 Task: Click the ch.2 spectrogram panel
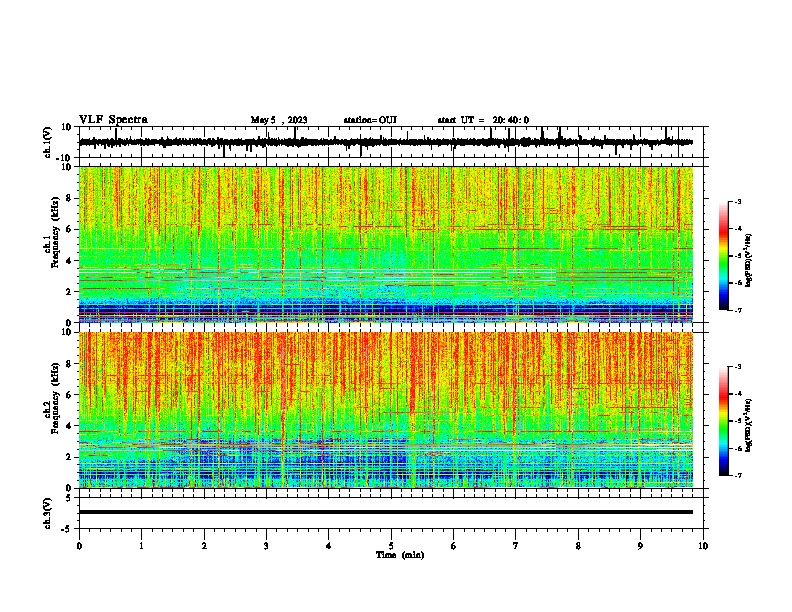386,410
